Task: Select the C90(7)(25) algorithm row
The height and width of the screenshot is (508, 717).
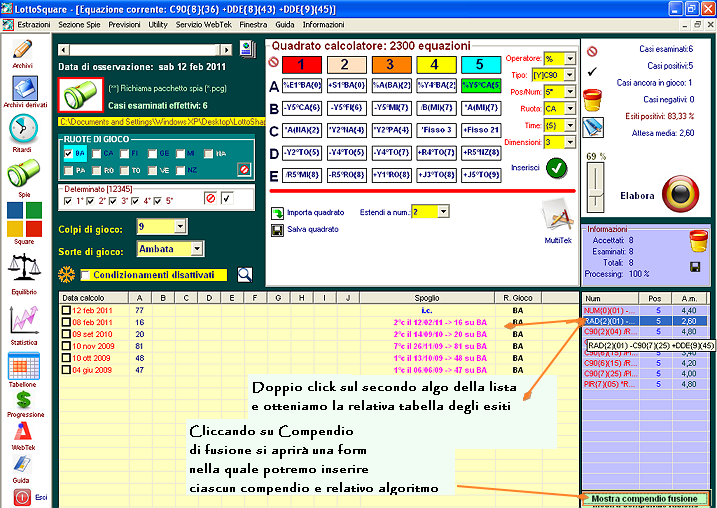Action: coord(645,374)
